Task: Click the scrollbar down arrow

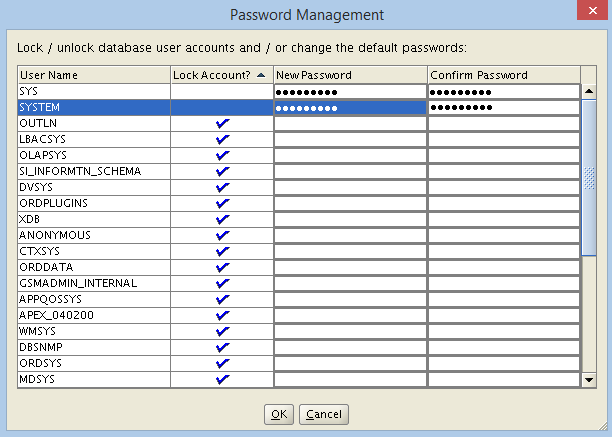Action: click(589, 379)
